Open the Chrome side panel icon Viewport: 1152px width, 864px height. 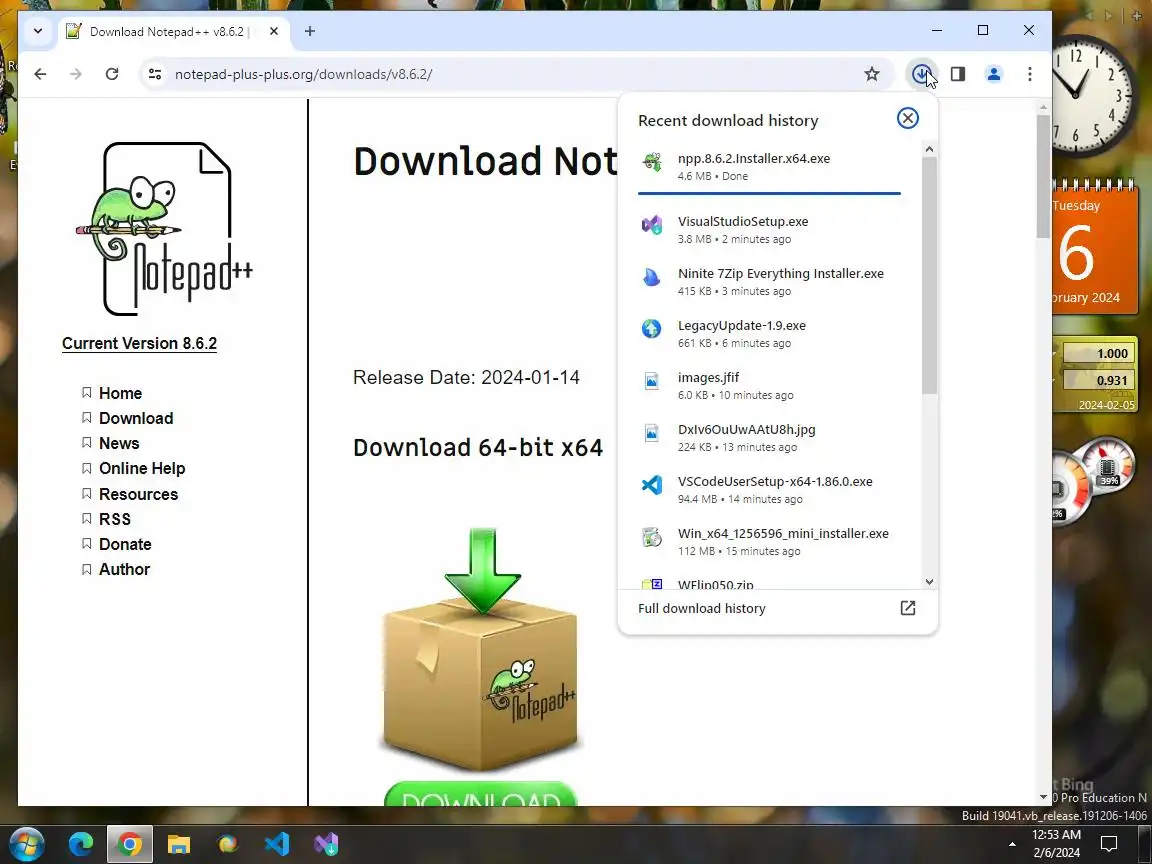point(957,73)
